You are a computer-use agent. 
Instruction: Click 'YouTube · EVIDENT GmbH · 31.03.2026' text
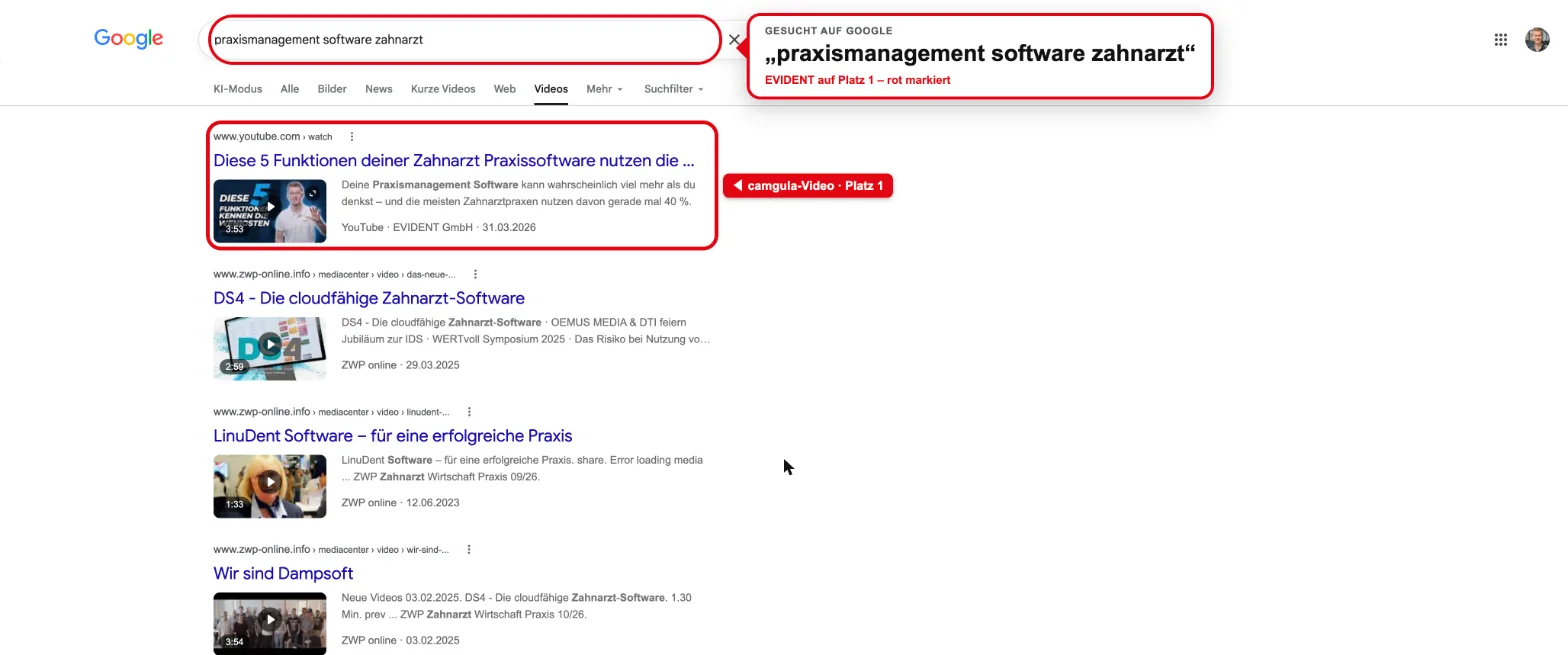pos(438,227)
